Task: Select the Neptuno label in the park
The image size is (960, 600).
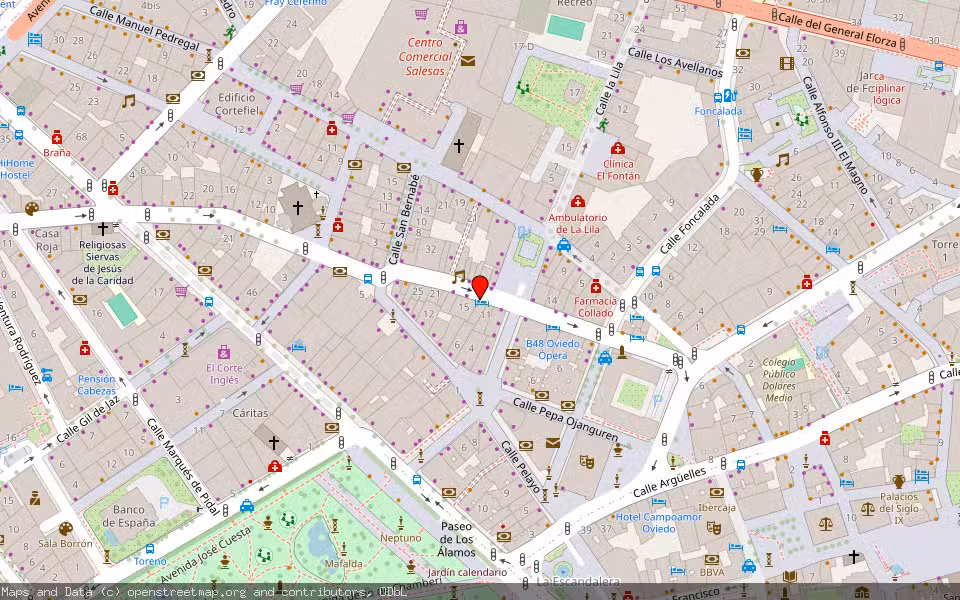Action: coord(400,538)
